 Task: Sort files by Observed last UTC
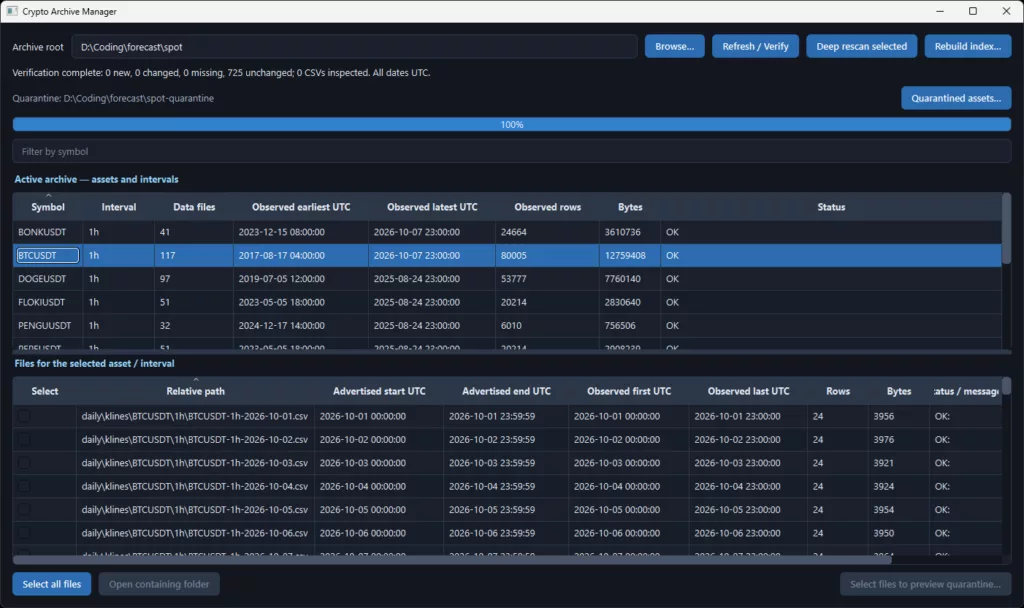(x=748, y=391)
